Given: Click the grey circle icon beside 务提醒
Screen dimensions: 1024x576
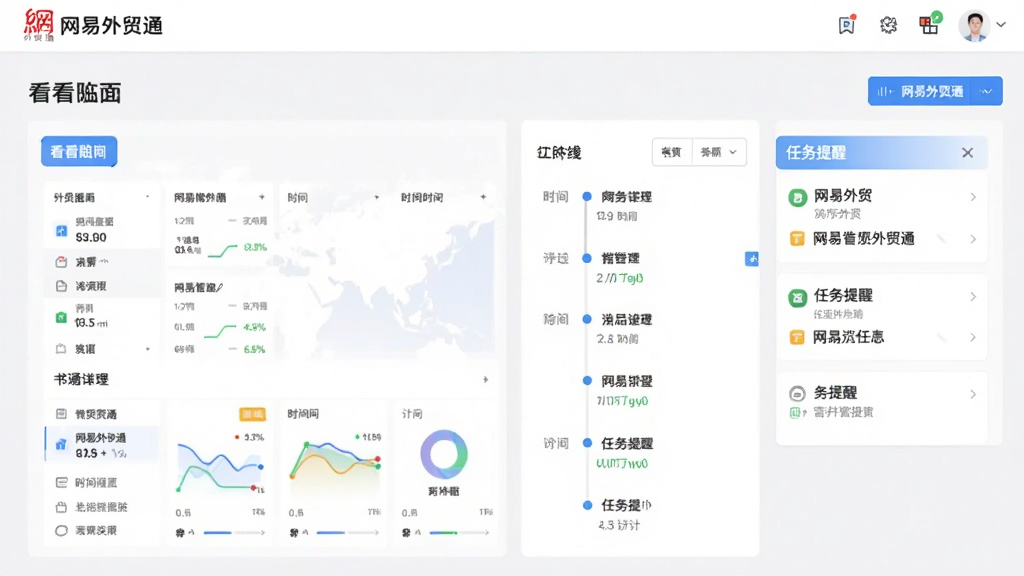Looking at the screenshot, I should click(797, 394).
